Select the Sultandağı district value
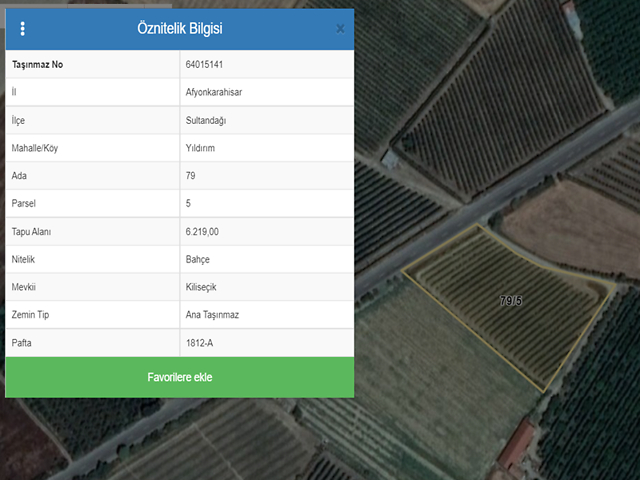This screenshot has height=480, width=640. point(208,120)
